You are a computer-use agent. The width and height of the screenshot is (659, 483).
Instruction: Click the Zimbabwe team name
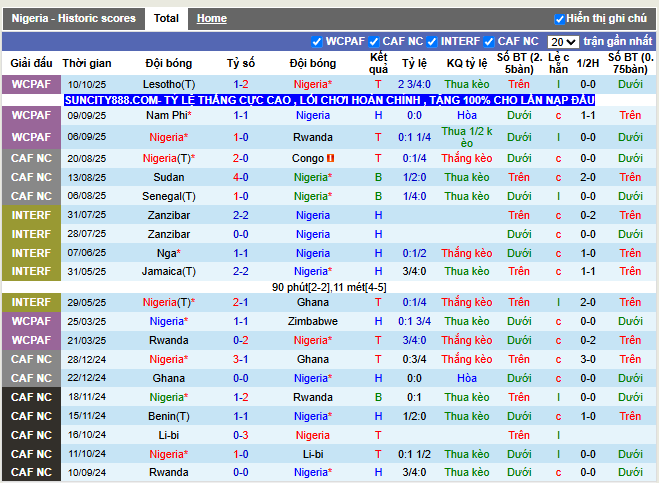(x=312, y=322)
